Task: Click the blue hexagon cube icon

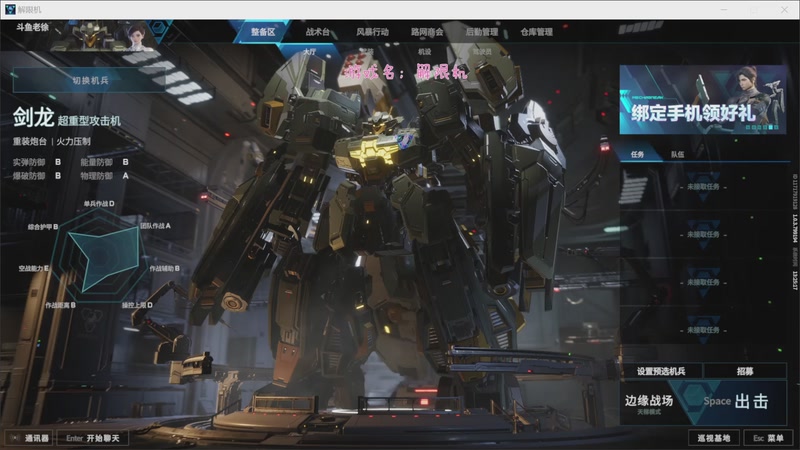Action: [x=160, y=28]
